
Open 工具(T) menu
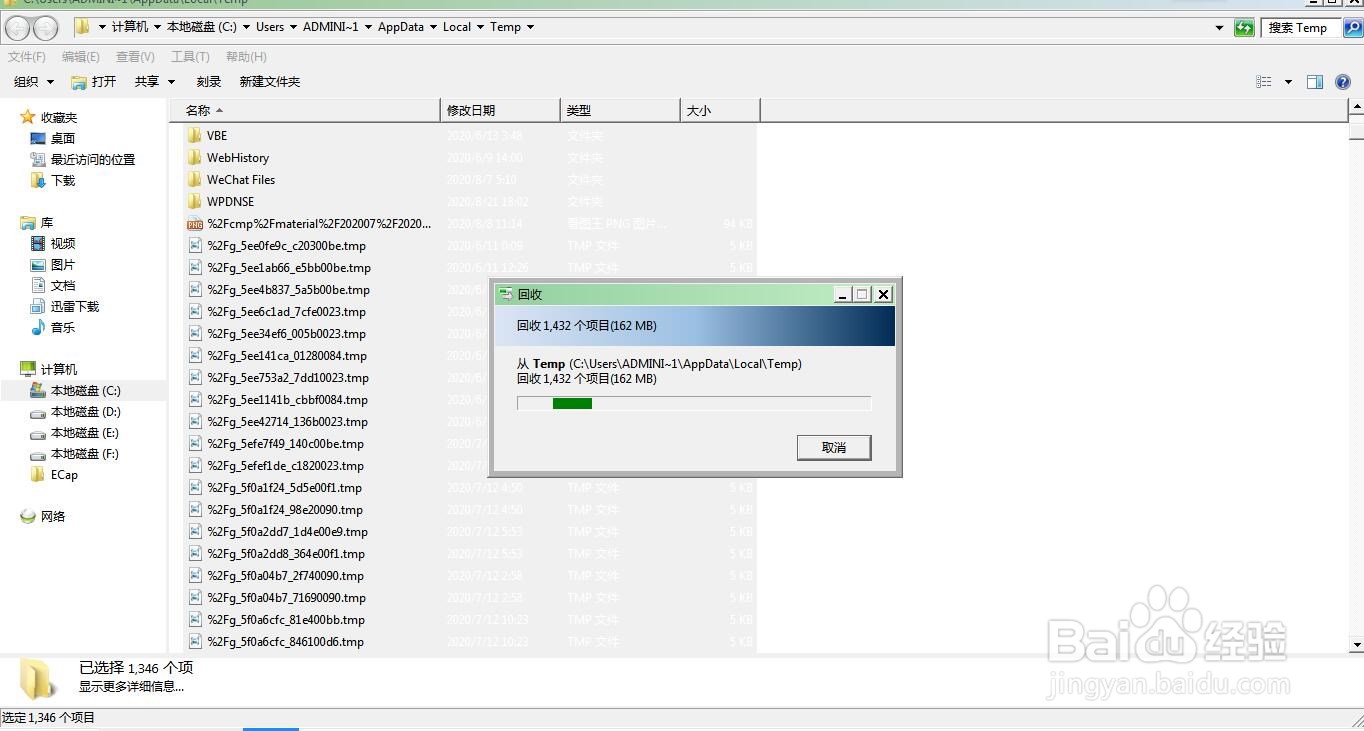190,57
